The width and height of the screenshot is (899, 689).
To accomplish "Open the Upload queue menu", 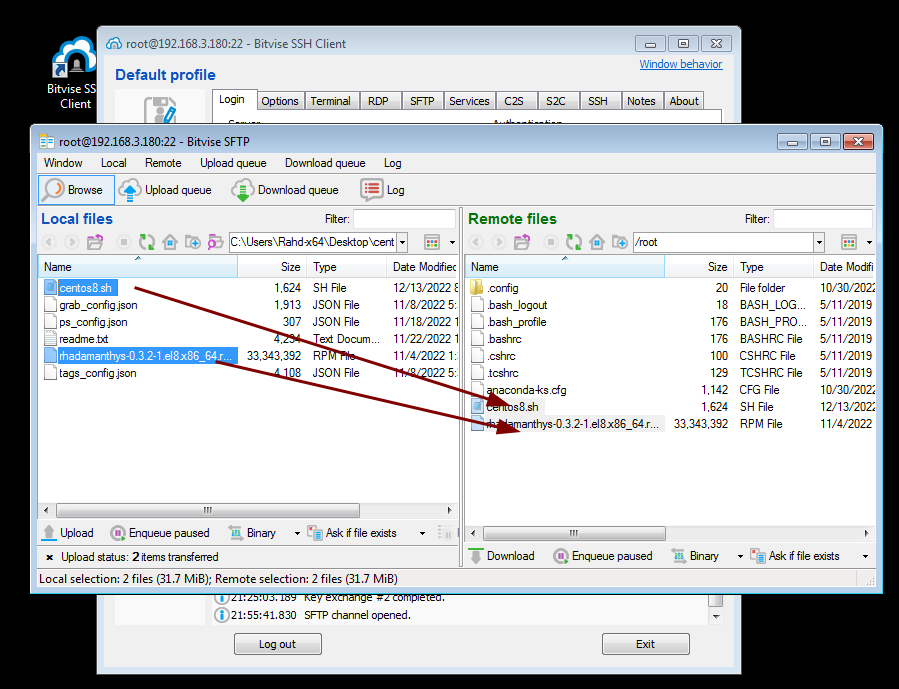I will coord(233,163).
